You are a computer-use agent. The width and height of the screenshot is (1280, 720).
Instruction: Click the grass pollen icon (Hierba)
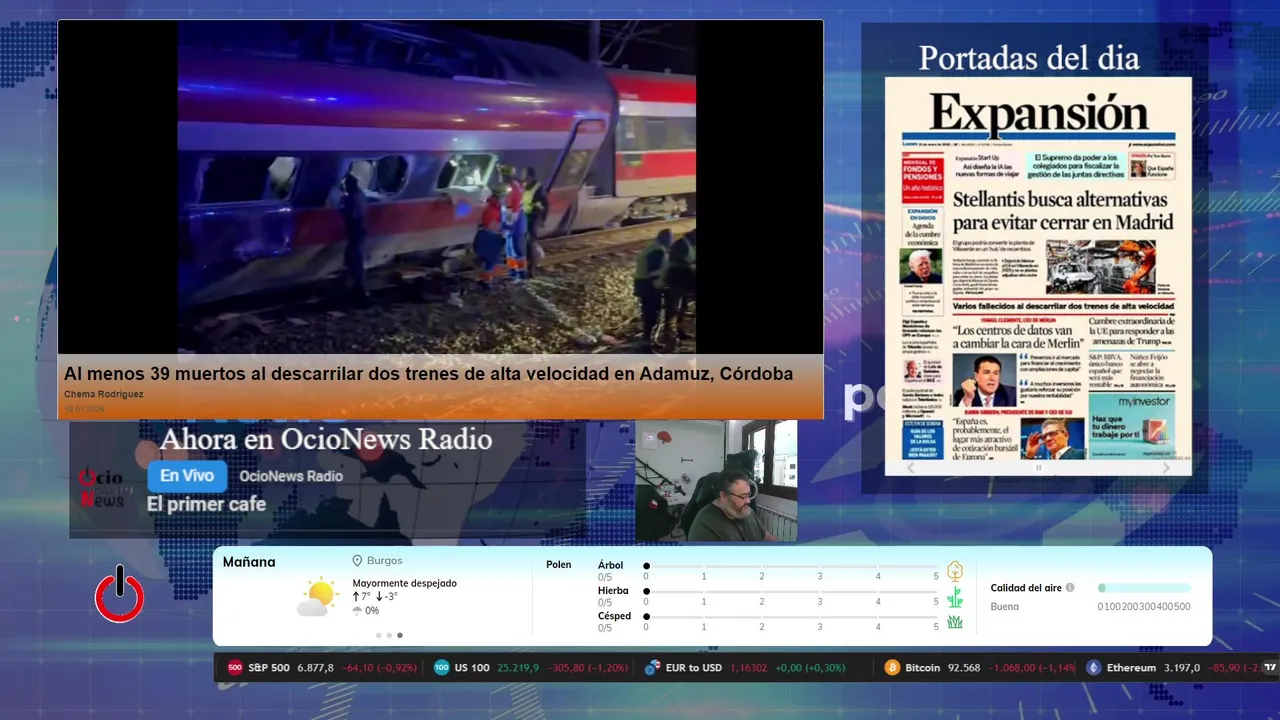[955, 597]
